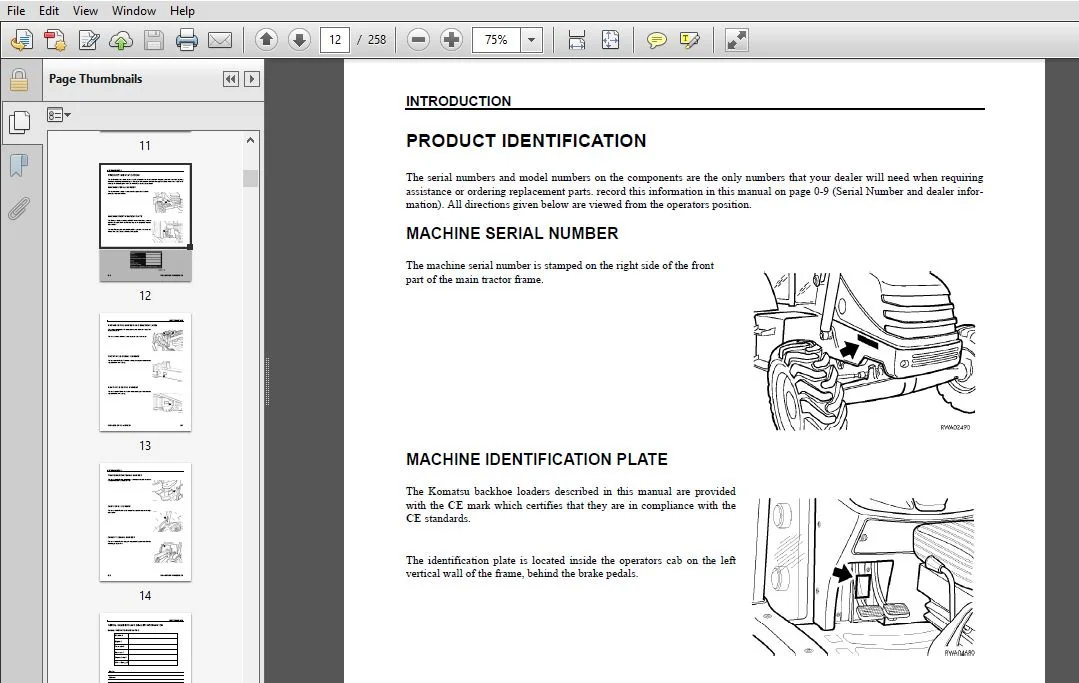
Task: Click the total pages text 258
Action: [377, 40]
